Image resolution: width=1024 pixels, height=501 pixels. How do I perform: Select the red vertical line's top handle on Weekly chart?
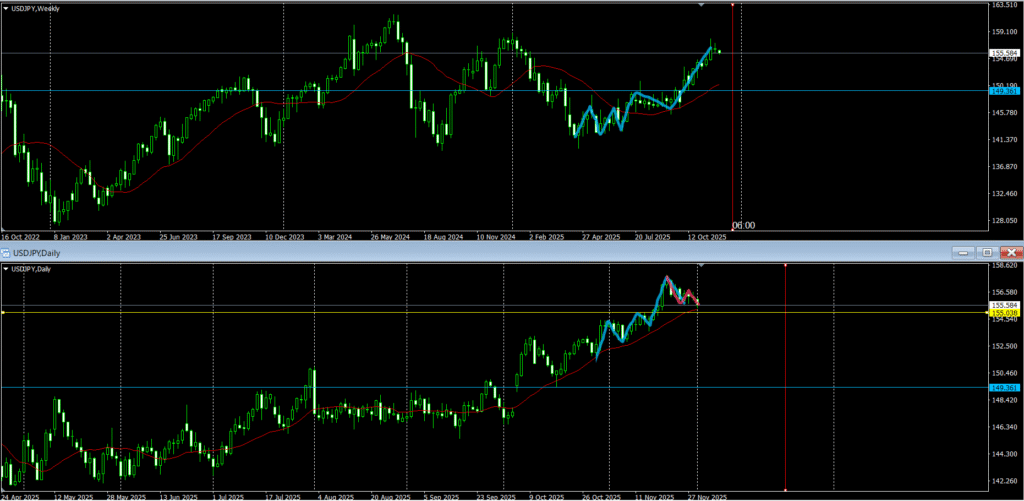click(733, 5)
